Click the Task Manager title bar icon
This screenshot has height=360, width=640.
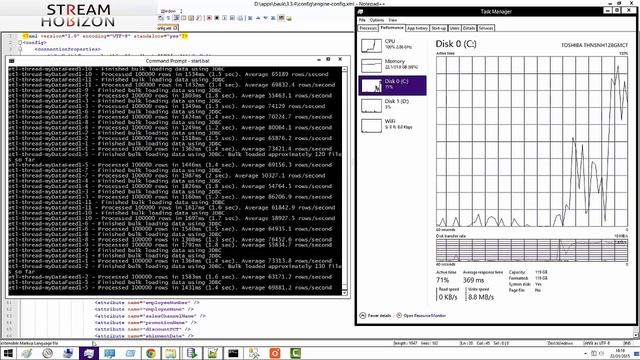[361, 11]
